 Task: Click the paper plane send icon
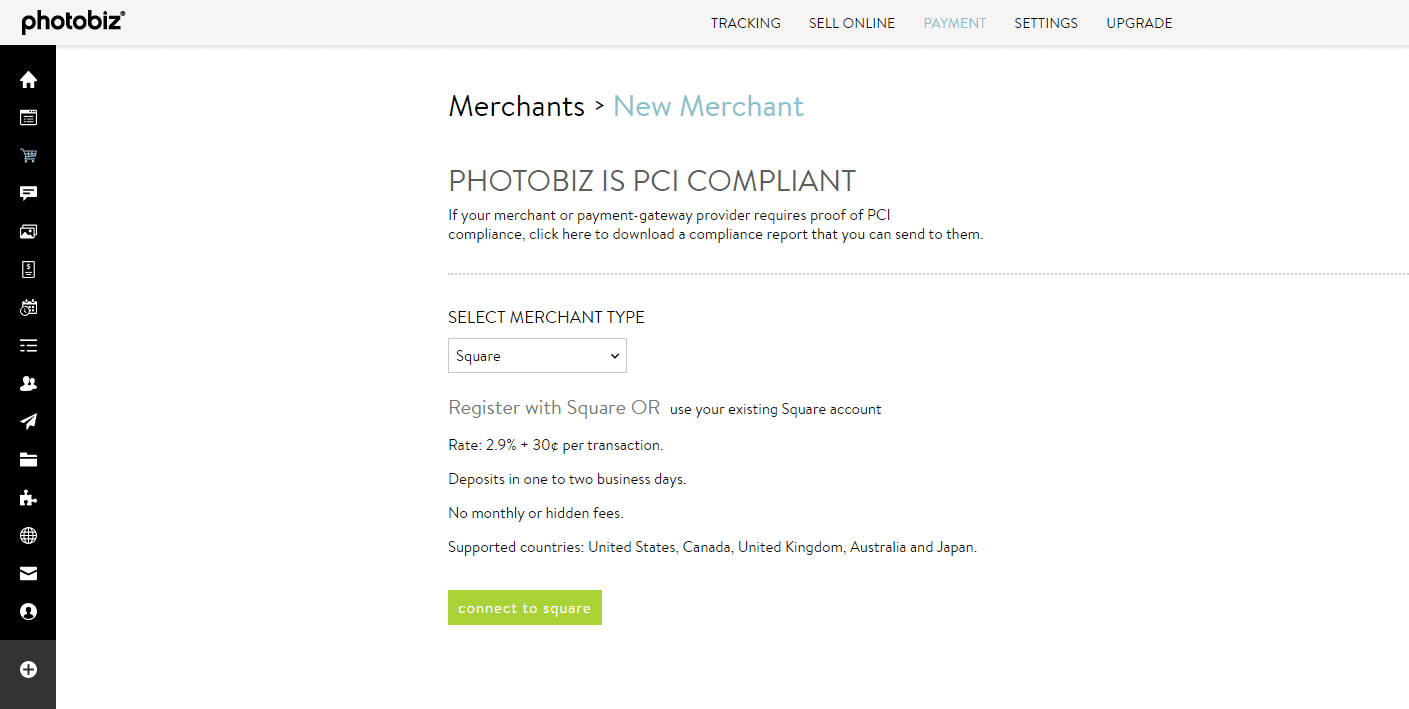coord(28,422)
